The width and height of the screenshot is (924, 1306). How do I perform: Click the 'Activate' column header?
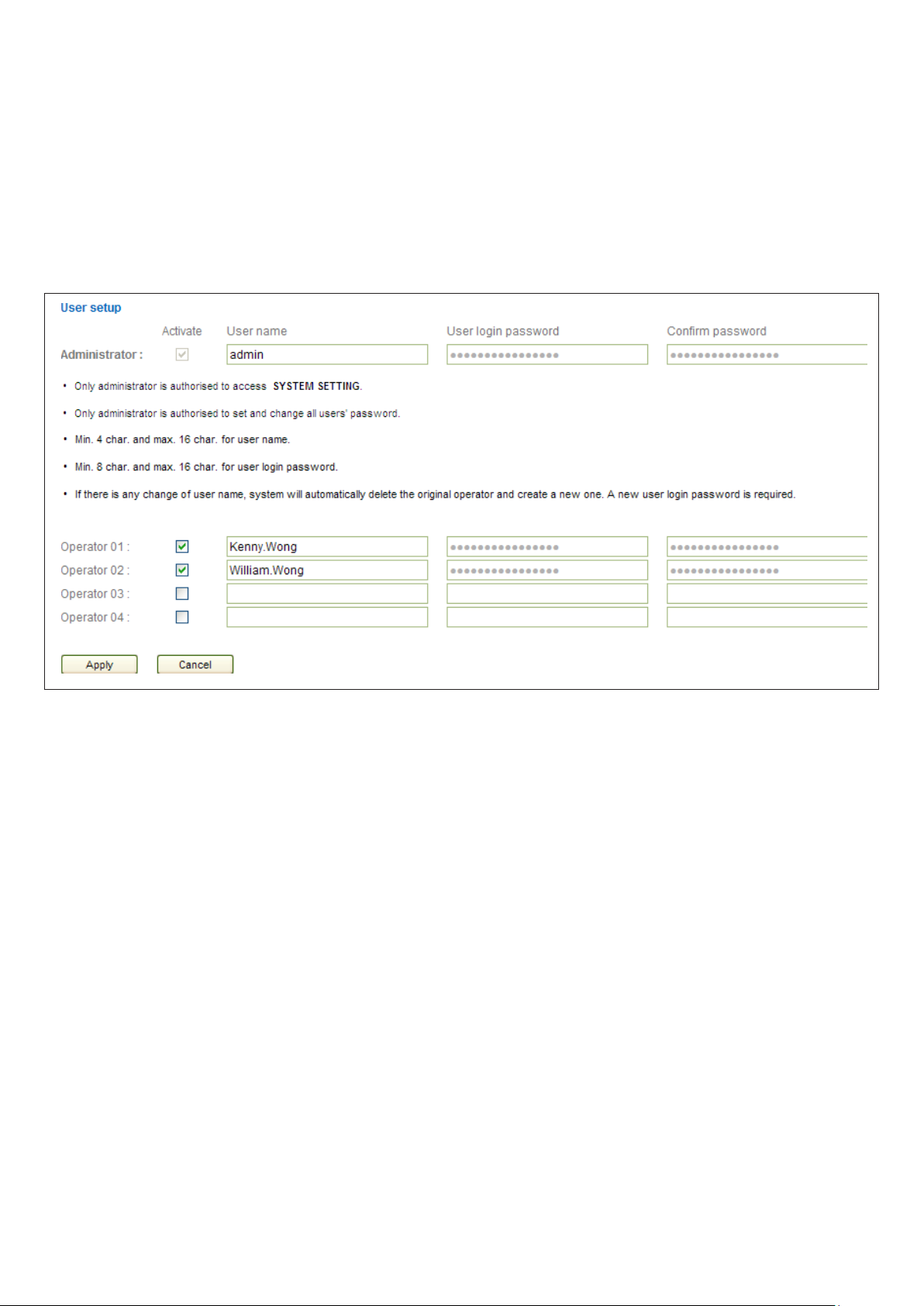tap(182, 331)
